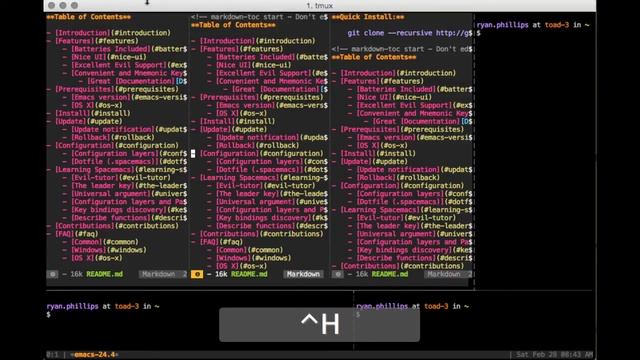Click [Install](#install) in the right pane
The image size is (640, 360).
[x=378, y=153]
